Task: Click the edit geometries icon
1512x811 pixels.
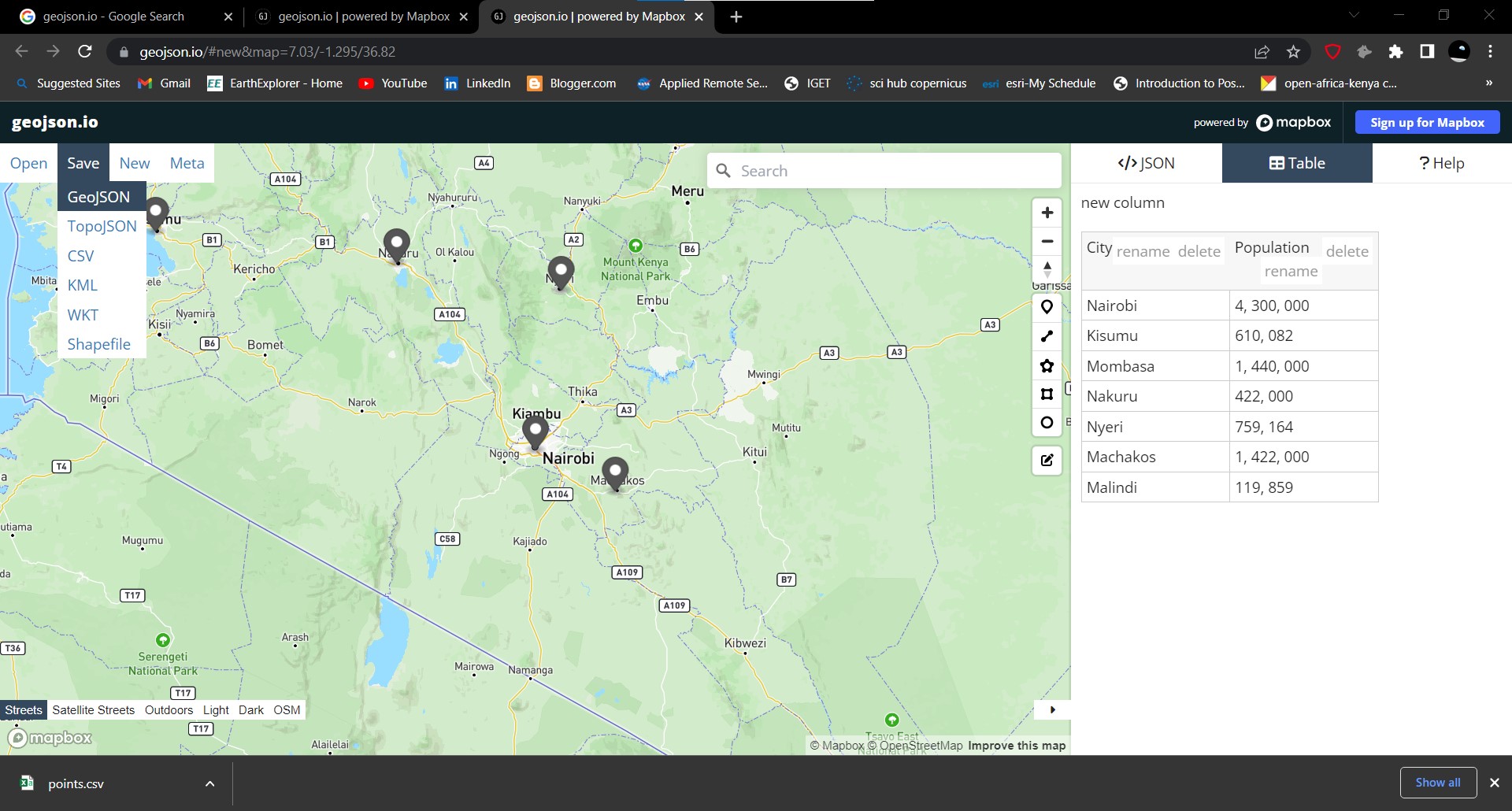Action: pos(1047,461)
